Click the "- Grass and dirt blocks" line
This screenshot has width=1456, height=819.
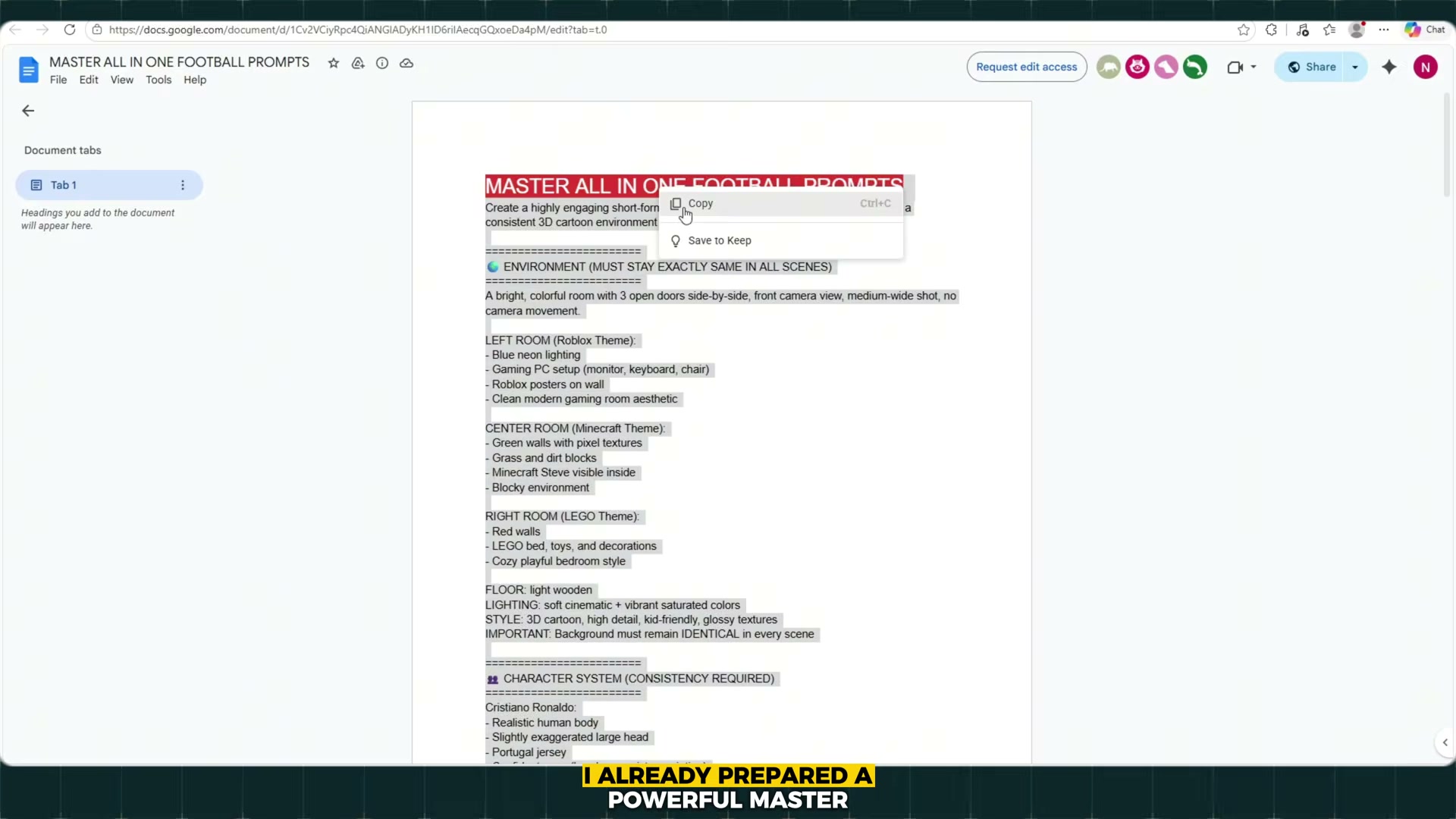541,458
